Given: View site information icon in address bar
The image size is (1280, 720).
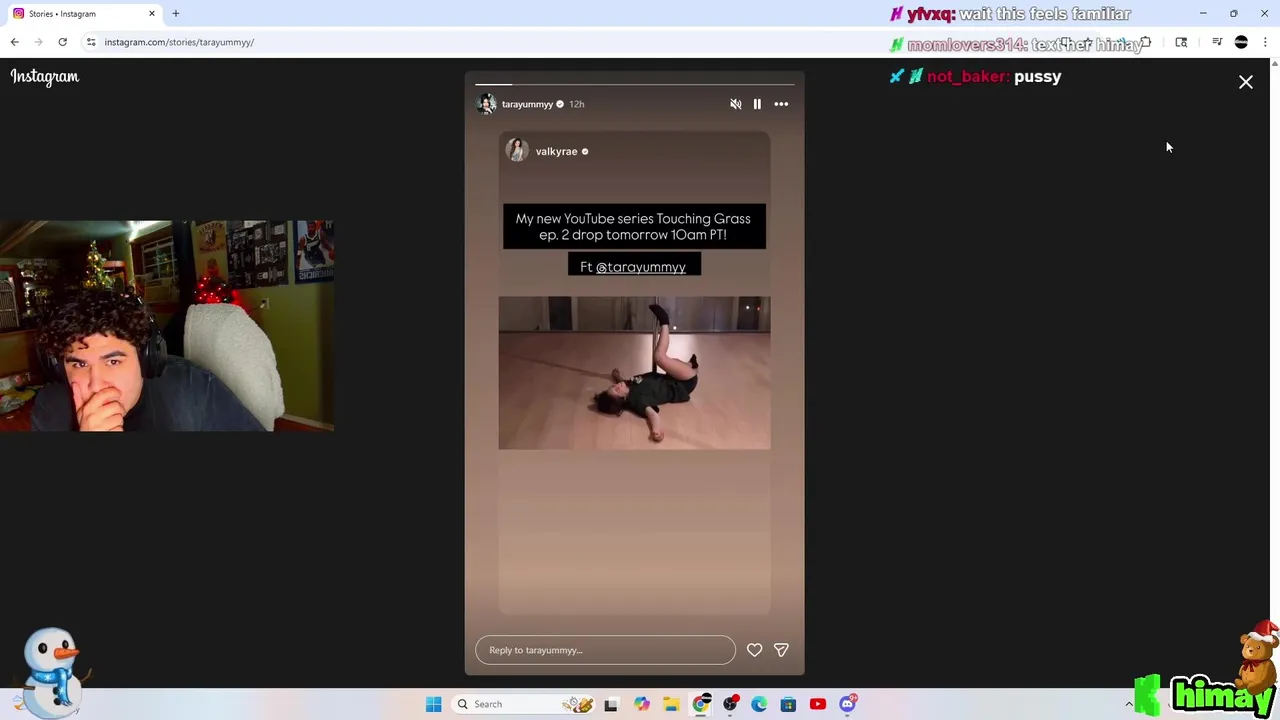Looking at the screenshot, I should [91, 42].
